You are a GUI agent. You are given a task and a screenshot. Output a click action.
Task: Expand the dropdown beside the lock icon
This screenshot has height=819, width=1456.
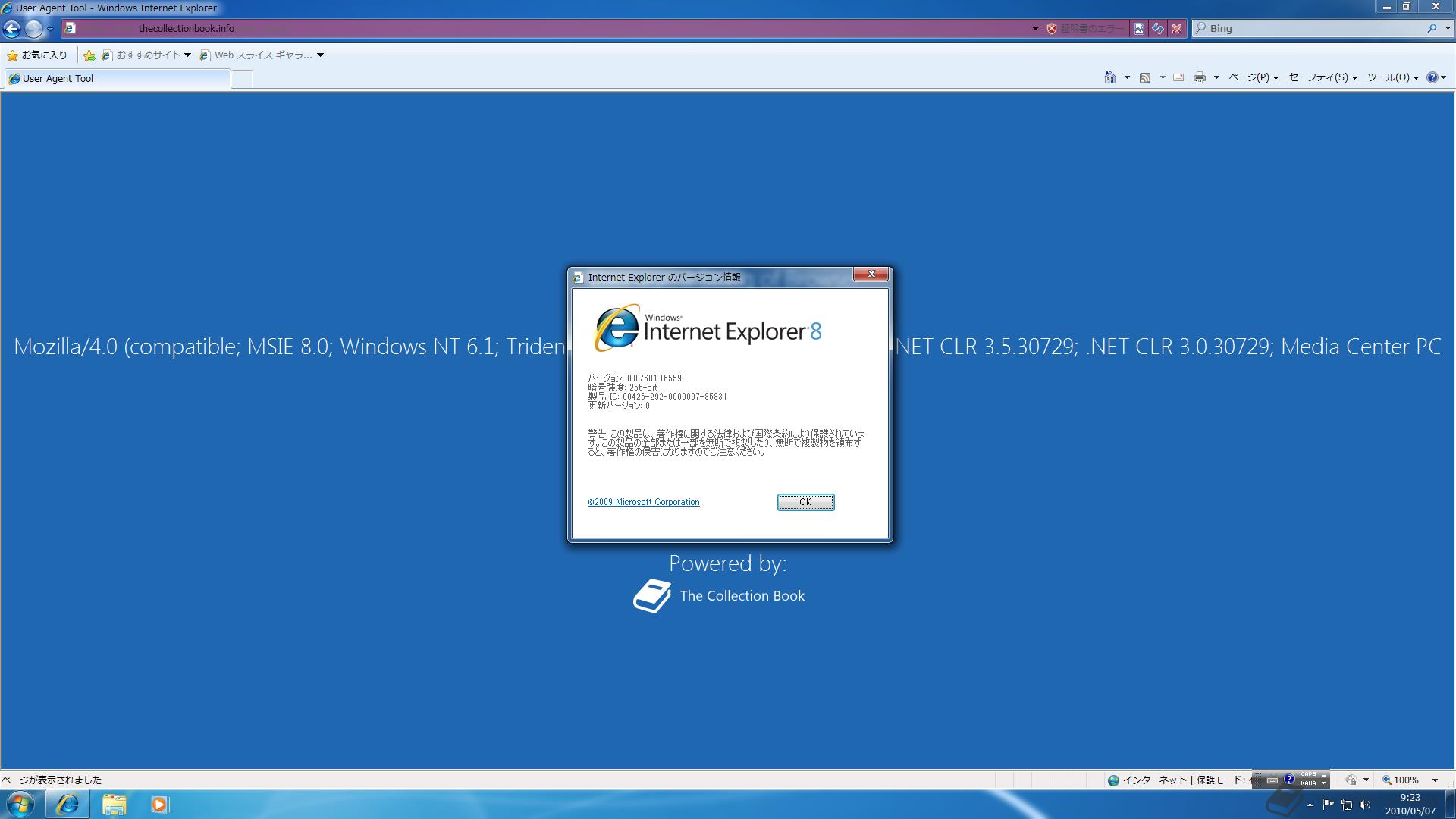pyautogui.click(x=1366, y=780)
